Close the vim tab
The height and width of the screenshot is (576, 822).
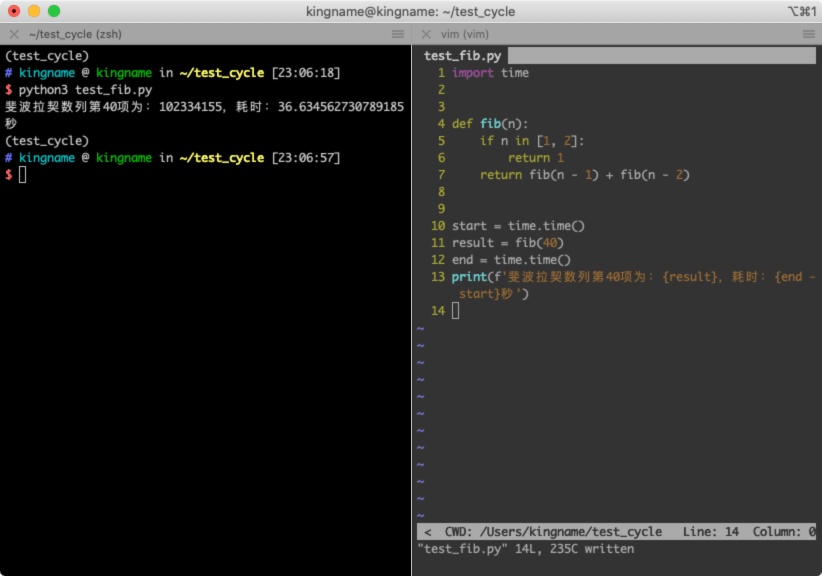tap(426, 35)
